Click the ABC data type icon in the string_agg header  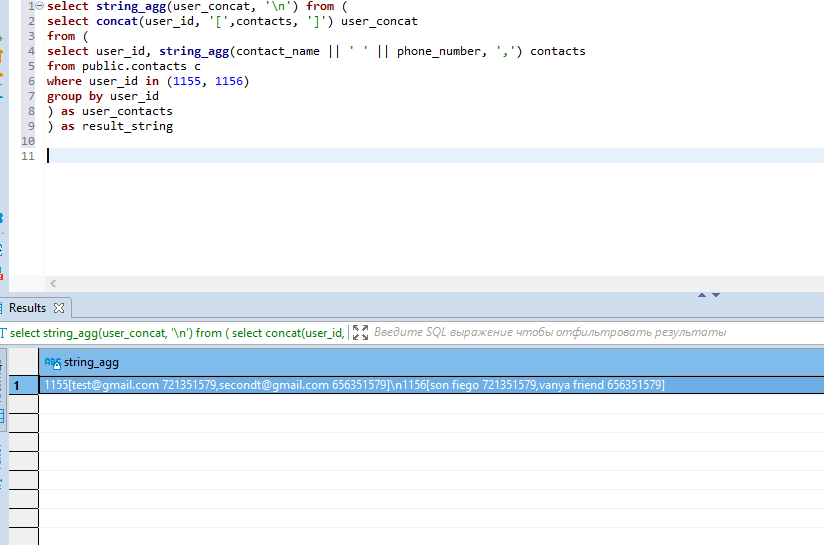pos(53,363)
